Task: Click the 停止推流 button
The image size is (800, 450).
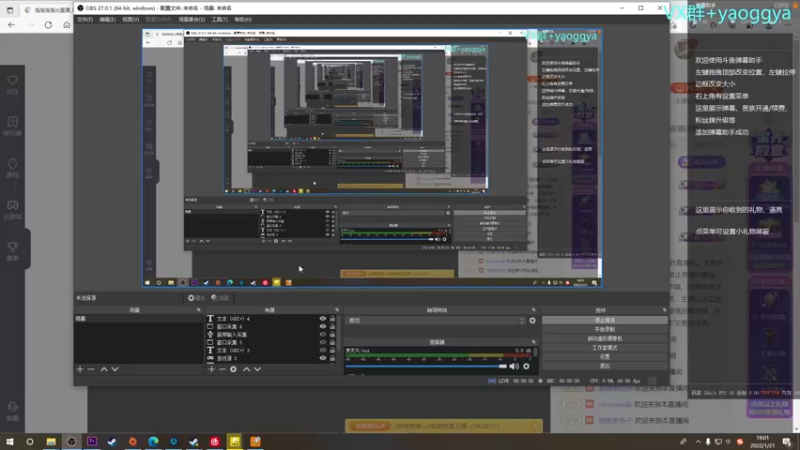Action: (605, 320)
